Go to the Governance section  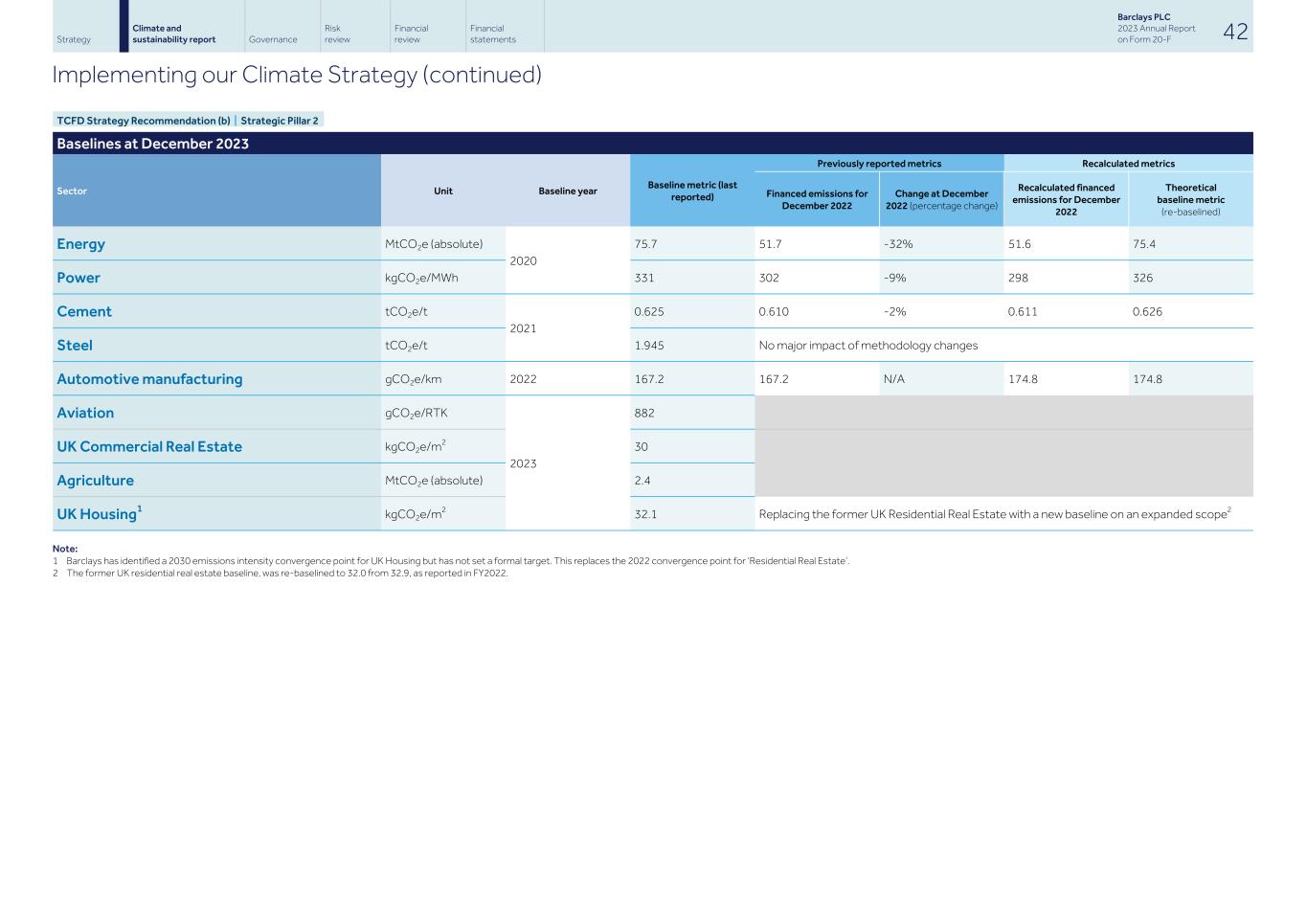tap(272, 39)
